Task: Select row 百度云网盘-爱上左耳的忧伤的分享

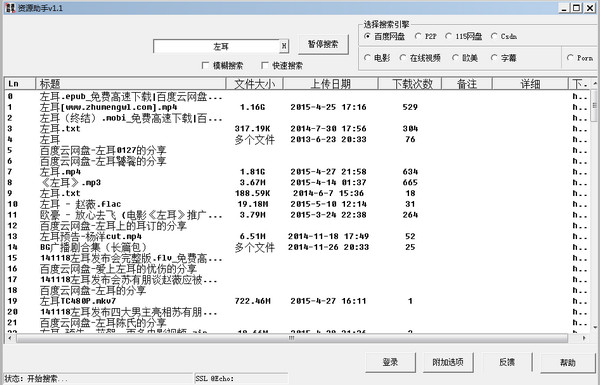Action: pos(298,269)
